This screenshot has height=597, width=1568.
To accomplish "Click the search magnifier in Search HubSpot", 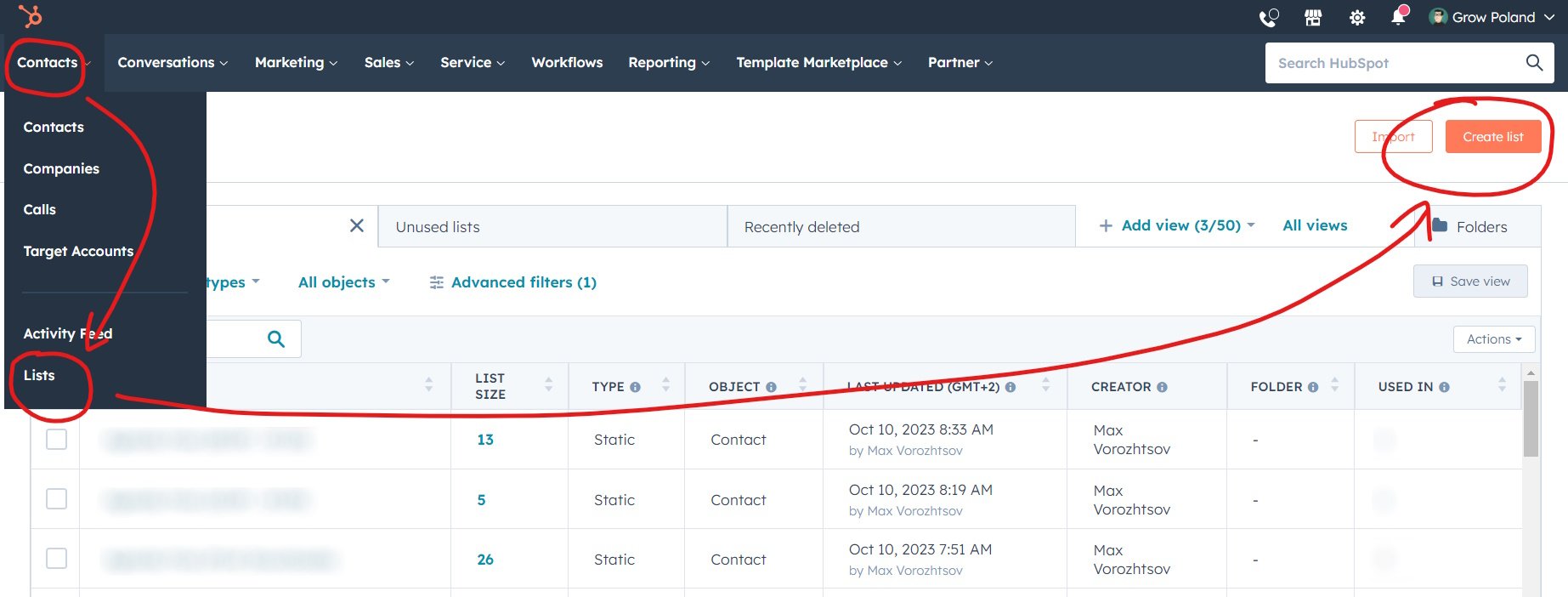I will (x=1534, y=62).
